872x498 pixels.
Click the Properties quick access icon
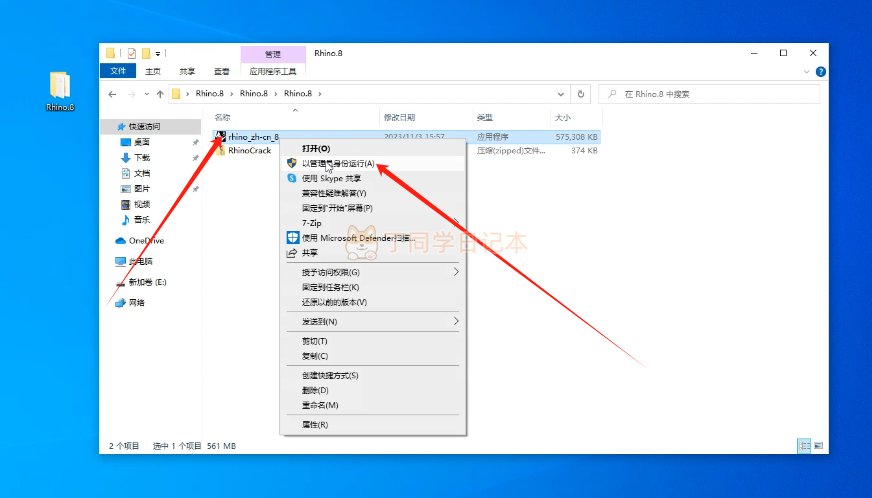132,53
